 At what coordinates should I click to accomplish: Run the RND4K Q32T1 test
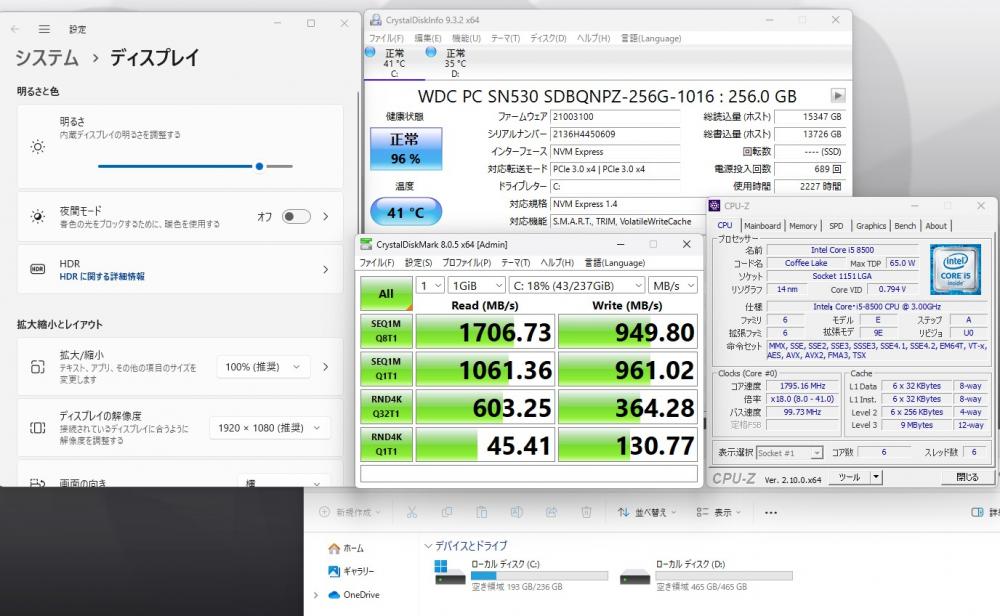coord(386,406)
